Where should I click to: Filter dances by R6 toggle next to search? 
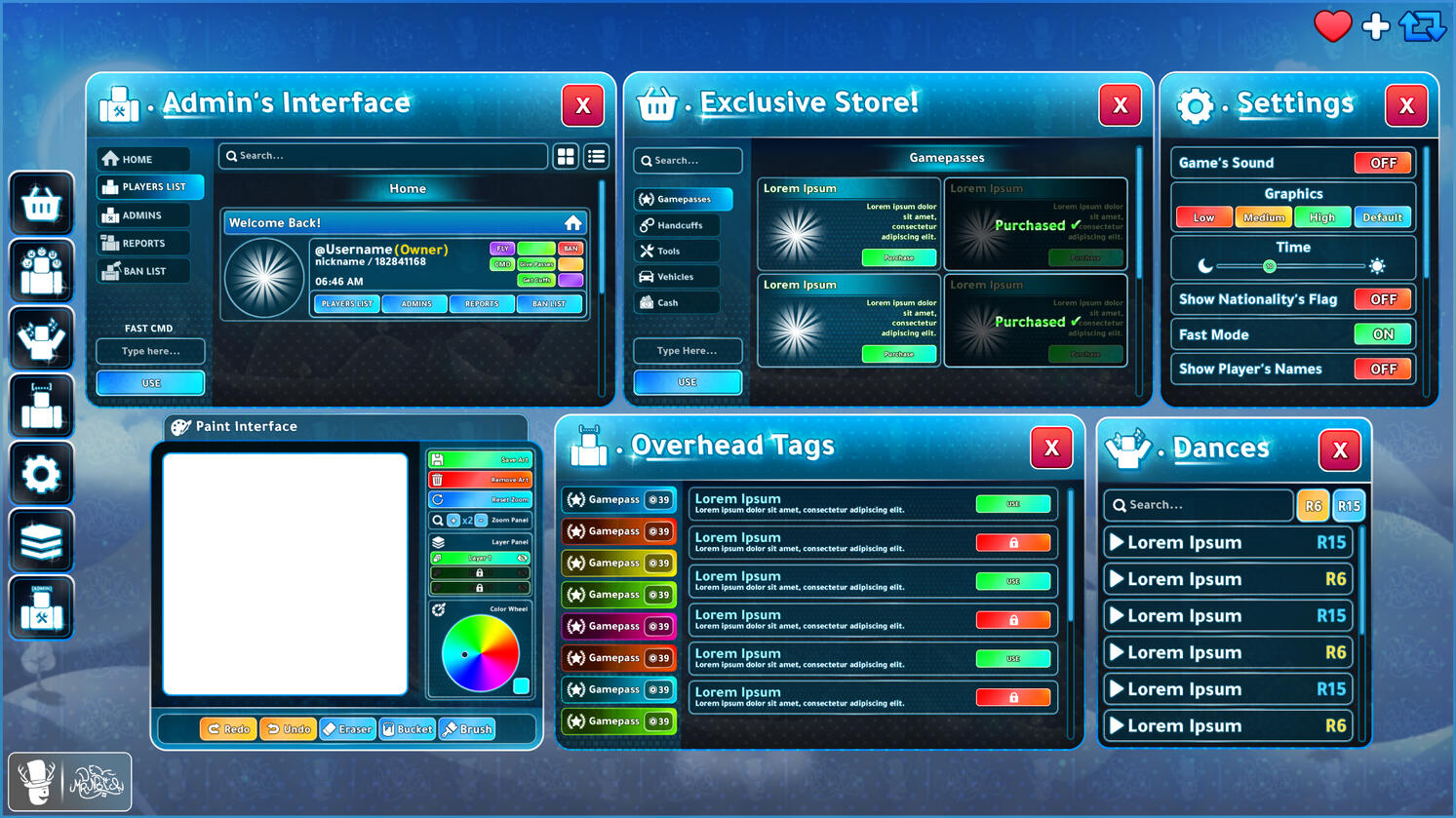pos(1313,506)
